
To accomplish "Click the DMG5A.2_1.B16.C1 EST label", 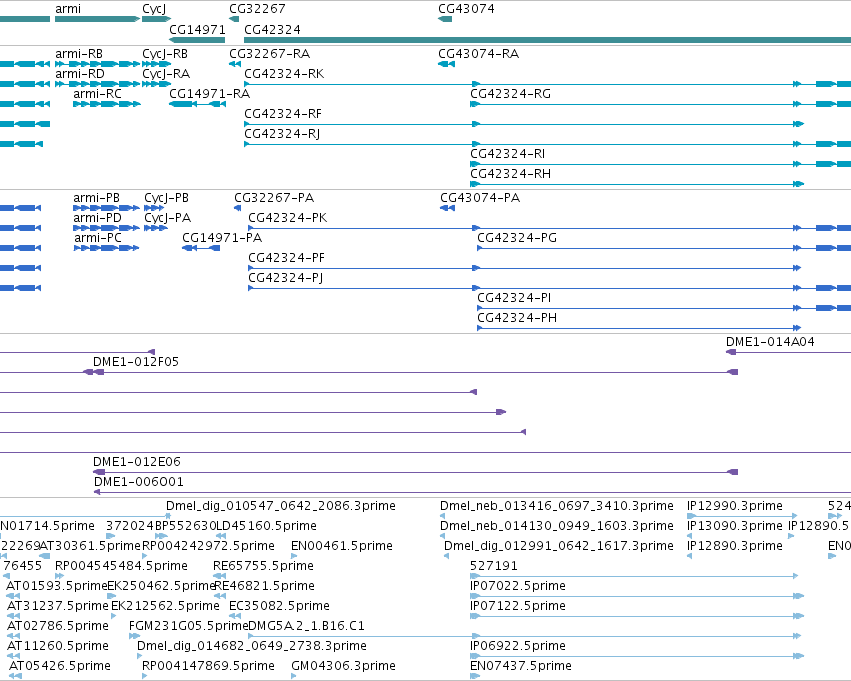I will (306, 627).
